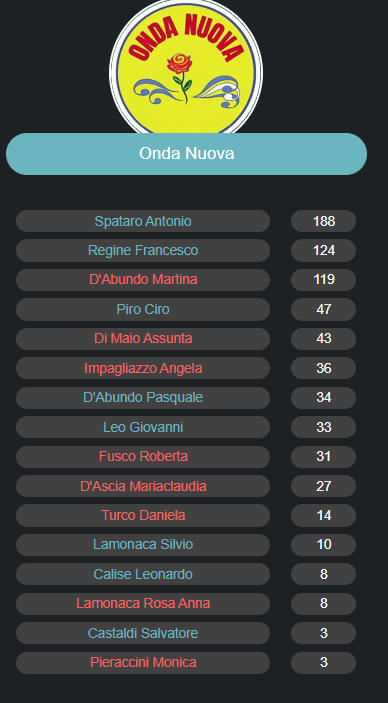Image resolution: width=388 pixels, height=703 pixels.
Task: Click on D'Ascia Mariaclaudia
Action: [143, 486]
